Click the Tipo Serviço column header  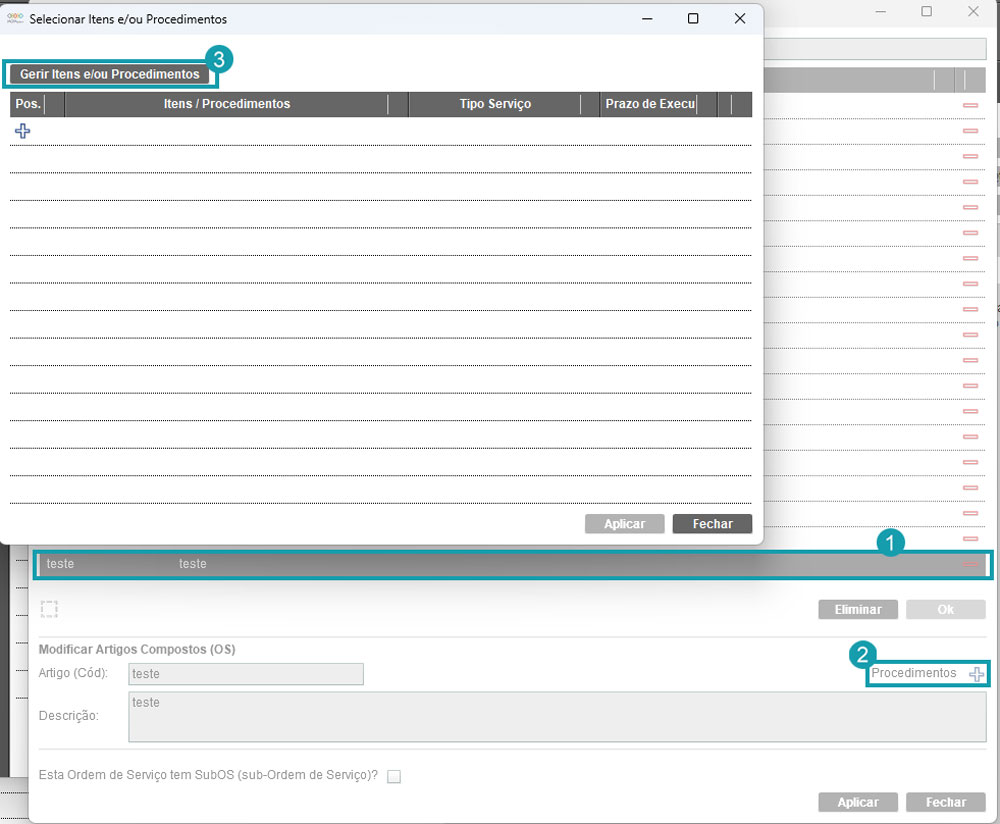pyautogui.click(x=495, y=104)
